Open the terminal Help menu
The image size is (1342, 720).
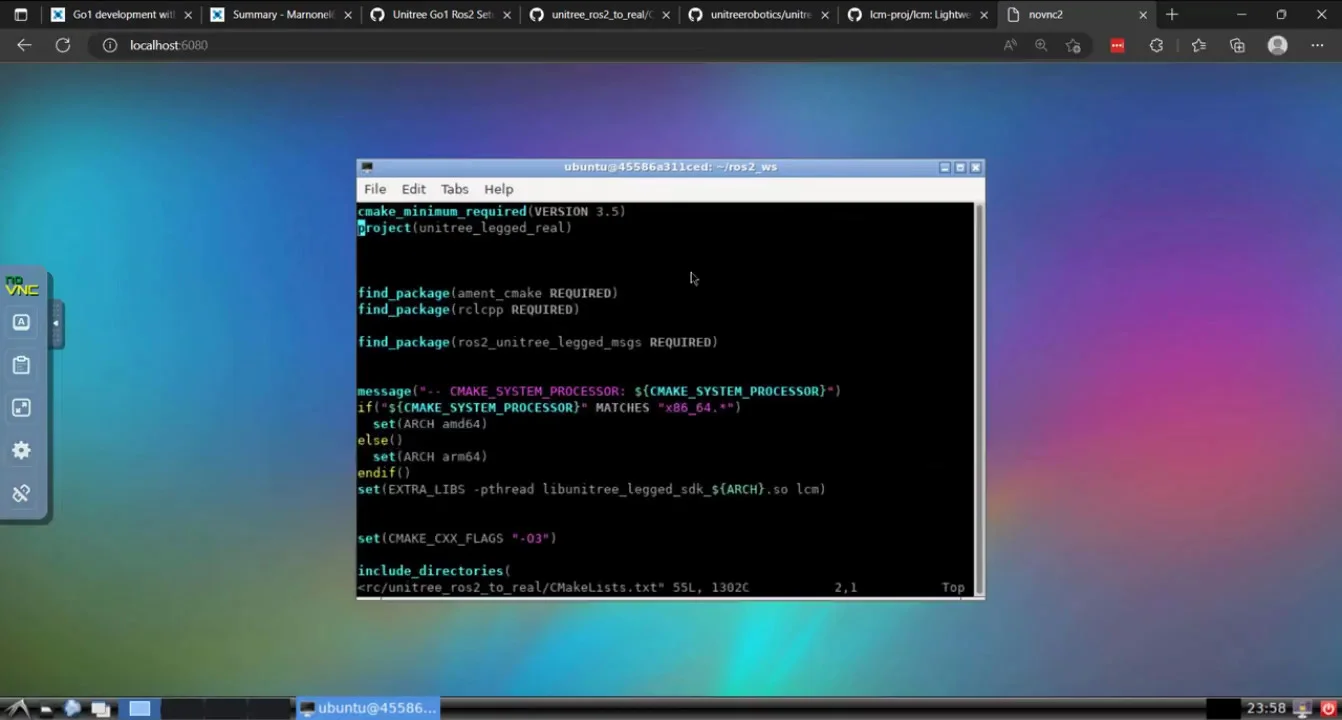click(498, 189)
